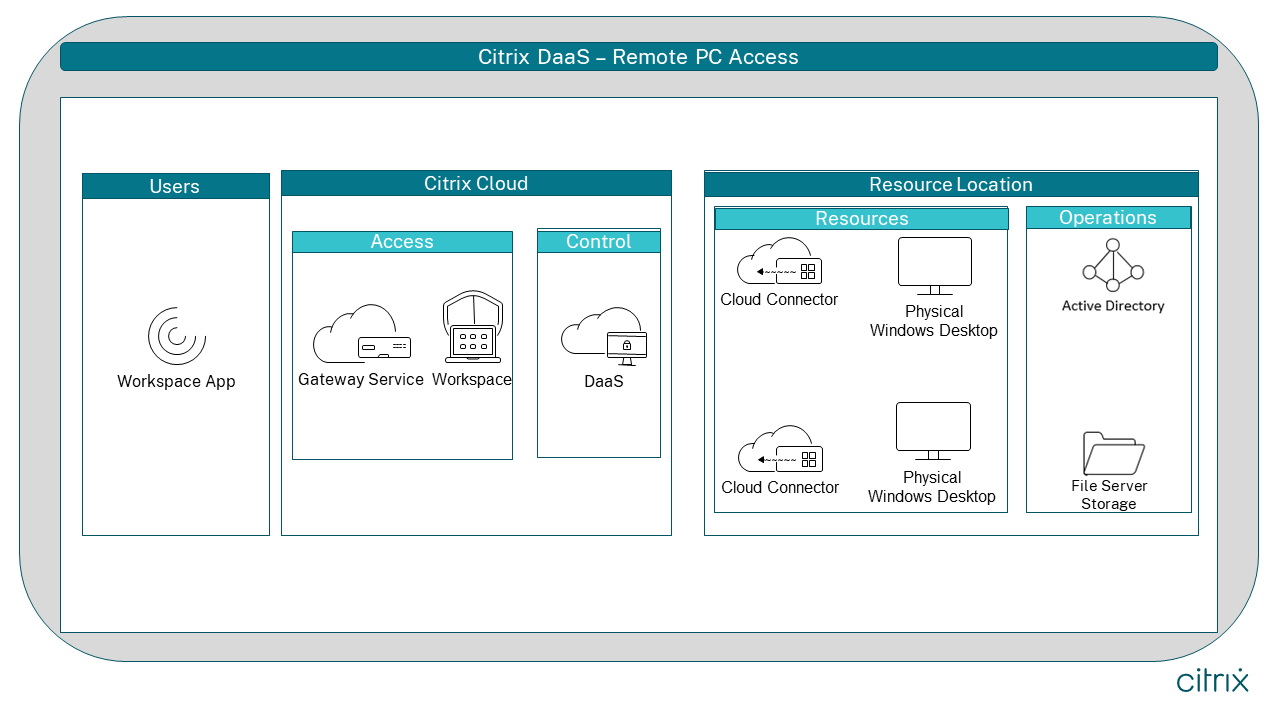Select the top Physical Windows Desktop monitor
Viewport: 1280px width, 720px height.
click(934, 262)
